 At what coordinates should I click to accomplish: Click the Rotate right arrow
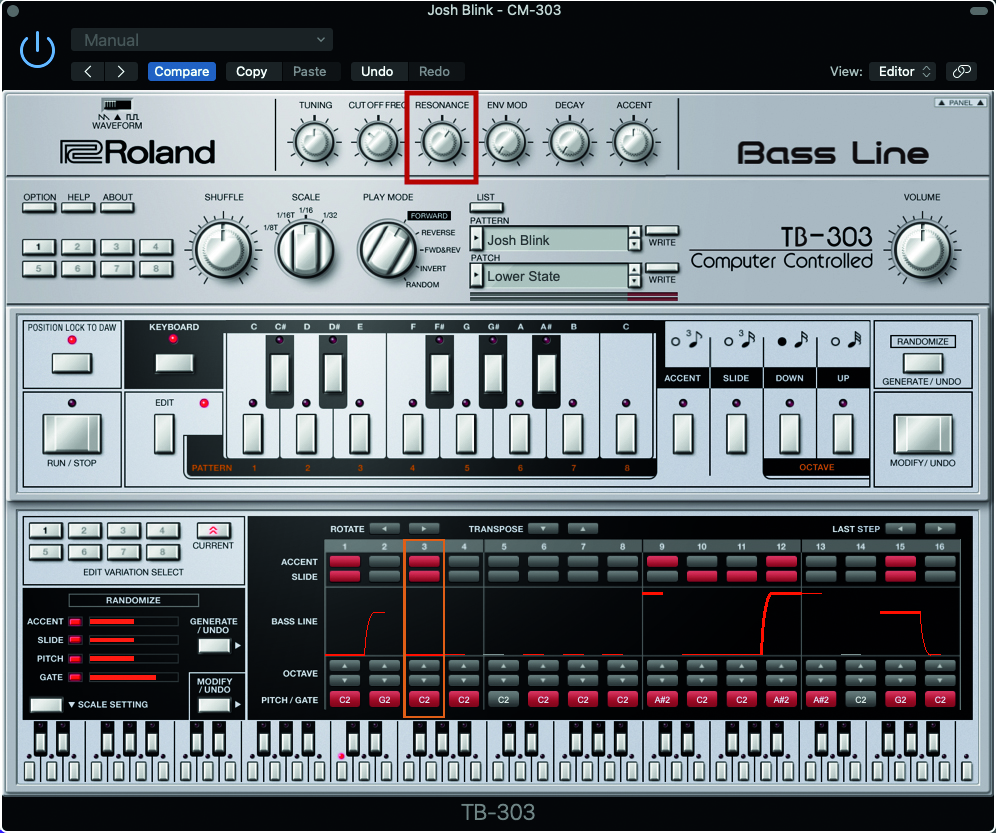tap(424, 528)
